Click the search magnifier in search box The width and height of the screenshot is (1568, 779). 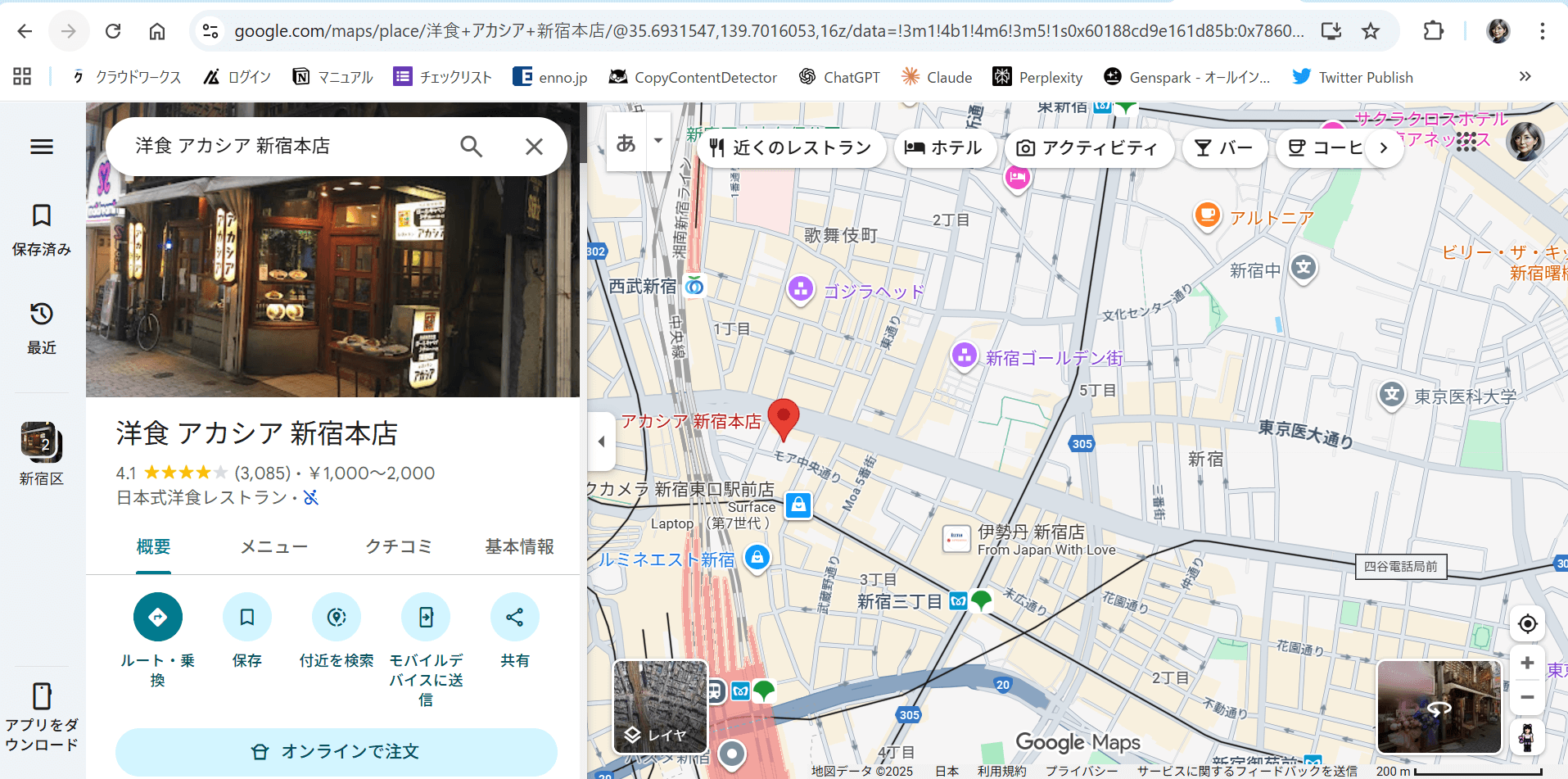471,147
